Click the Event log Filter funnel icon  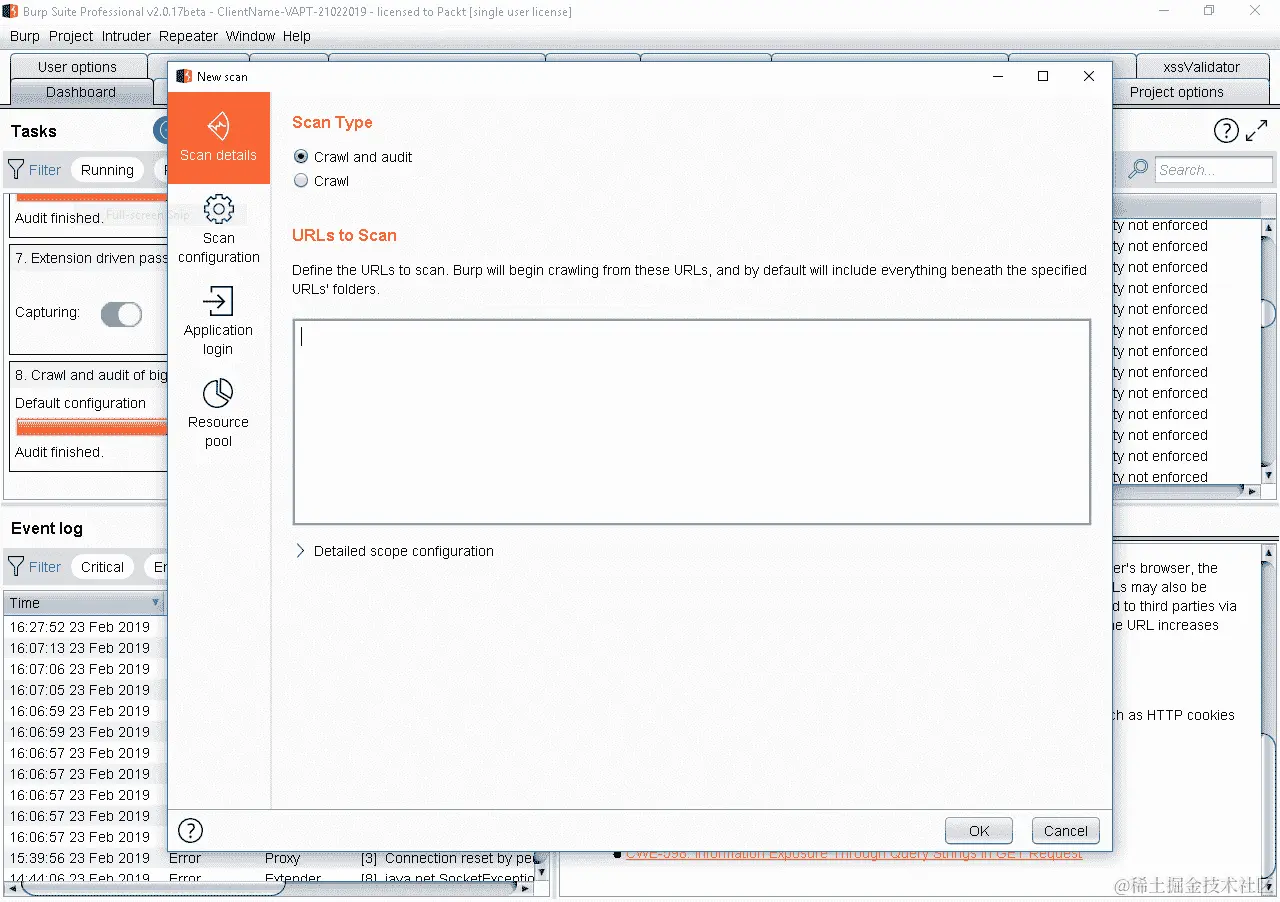click(x=16, y=567)
